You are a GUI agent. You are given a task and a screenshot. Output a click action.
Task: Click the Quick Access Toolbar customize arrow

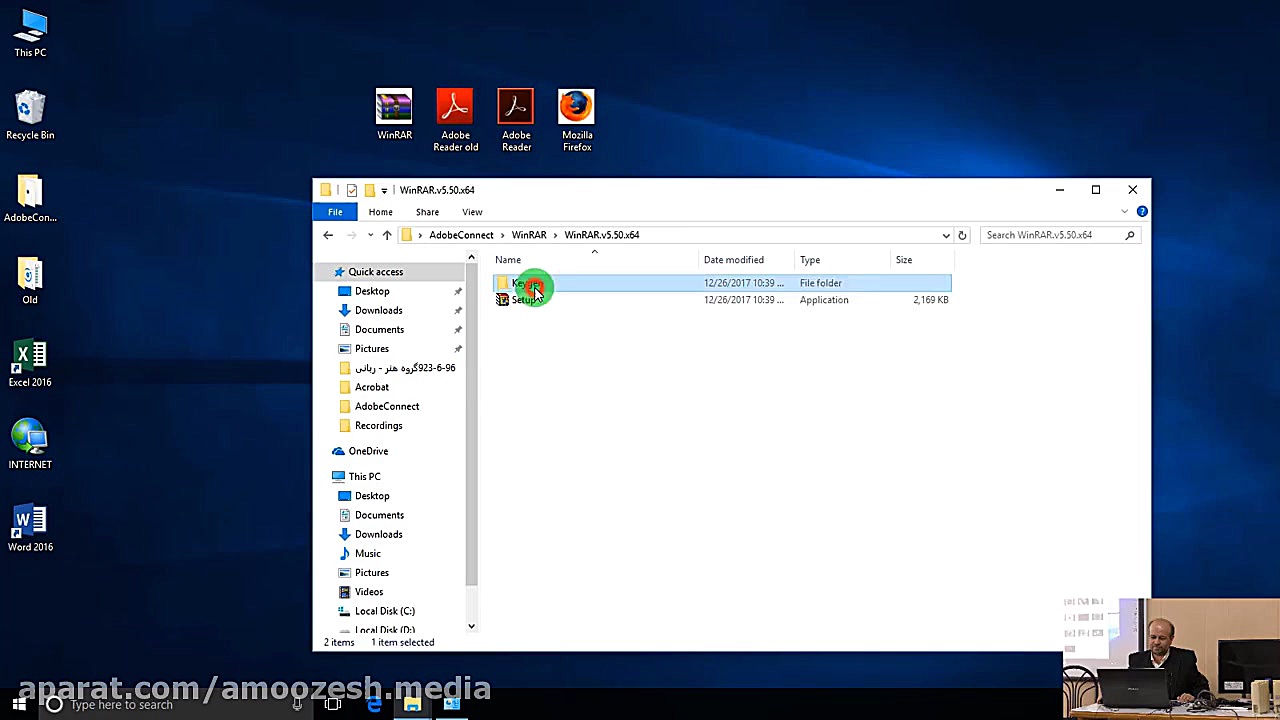(384, 190)
